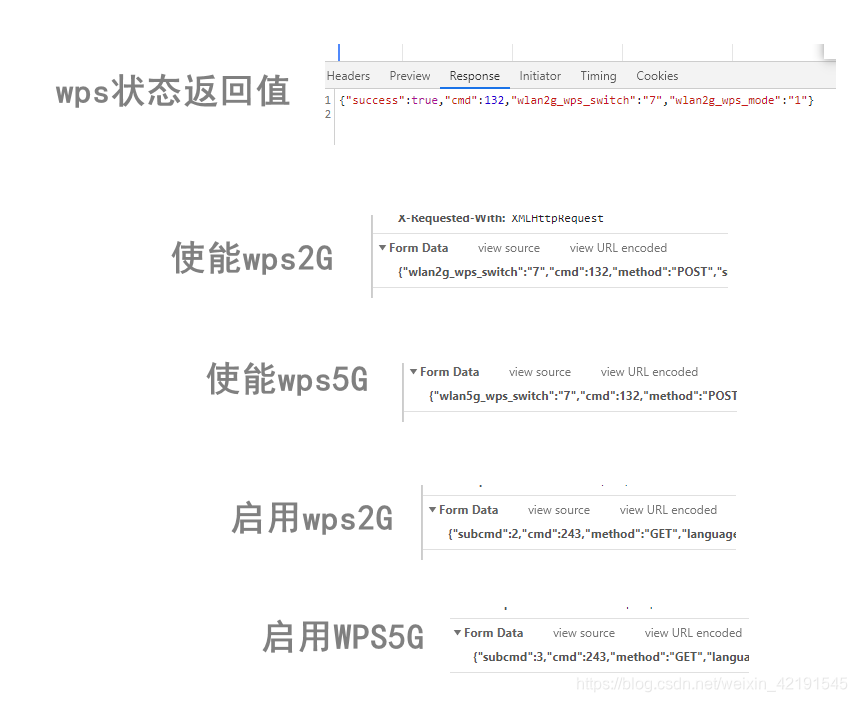Click view URL encoded for 启用wps2G
Viewport: 857px width, 702px height.
[x=668, y=509]
